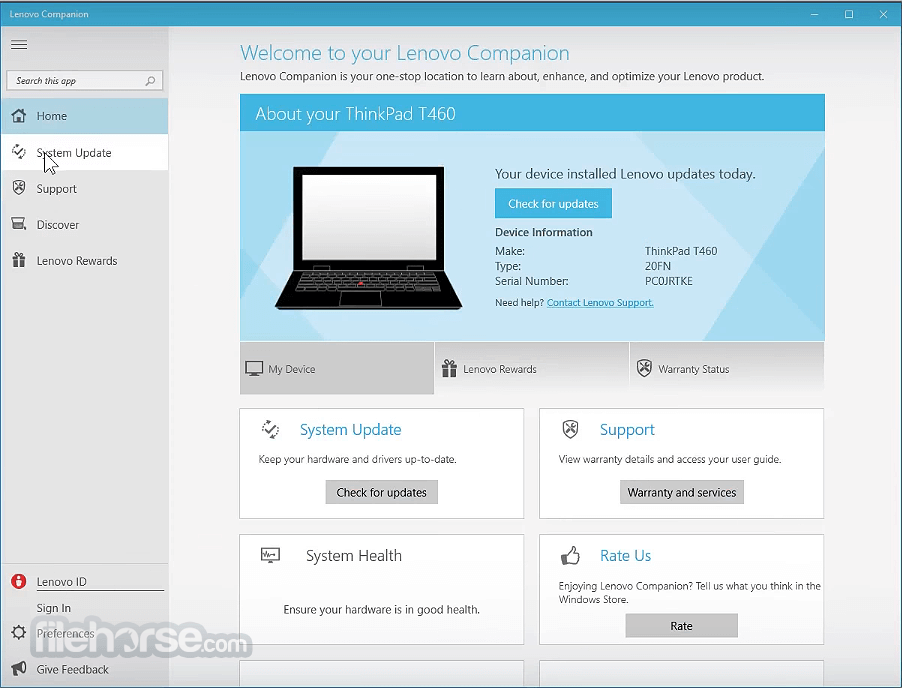Click the Support card shield icon

click(571, 429)
